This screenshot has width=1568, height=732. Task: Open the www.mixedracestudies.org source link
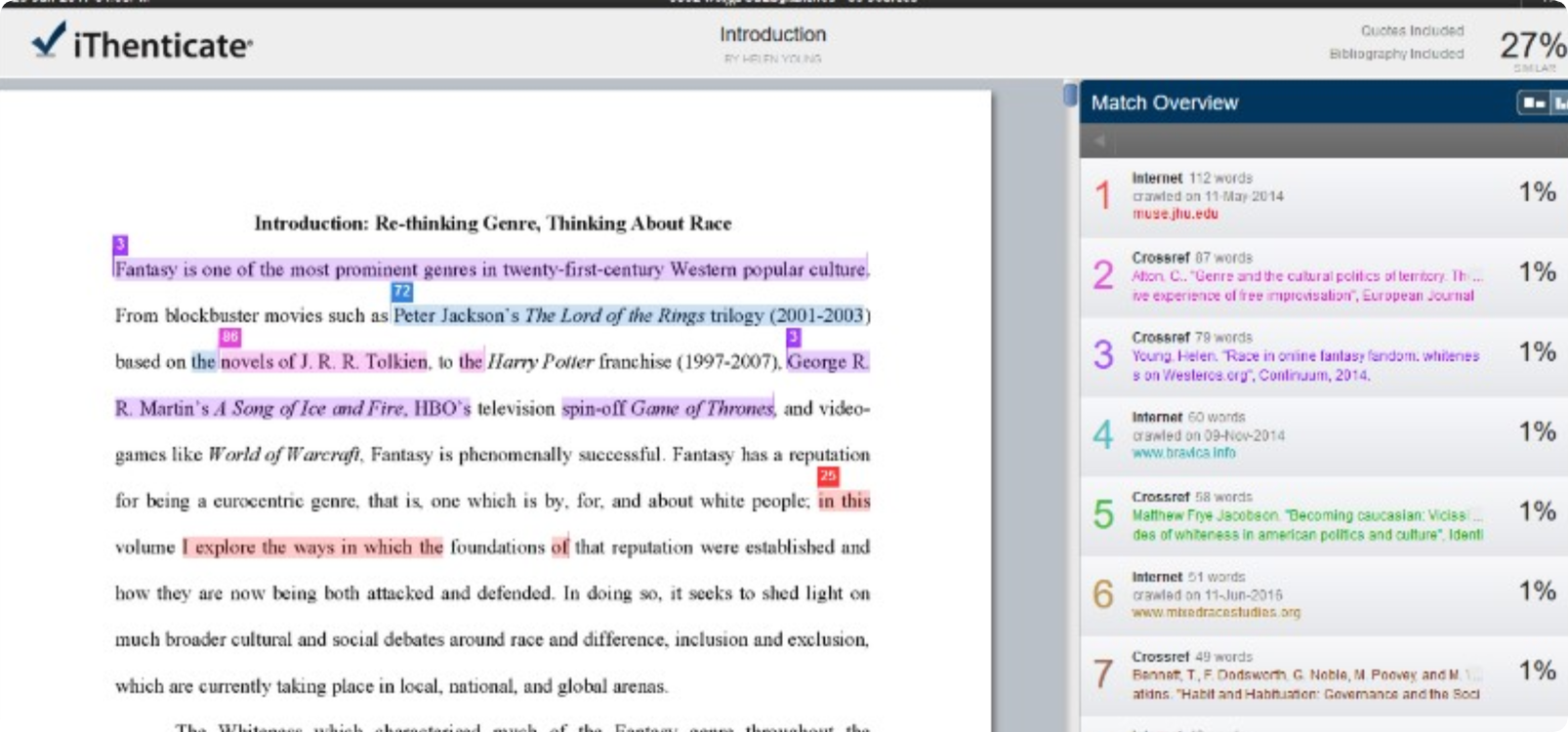click(1217, 613)
